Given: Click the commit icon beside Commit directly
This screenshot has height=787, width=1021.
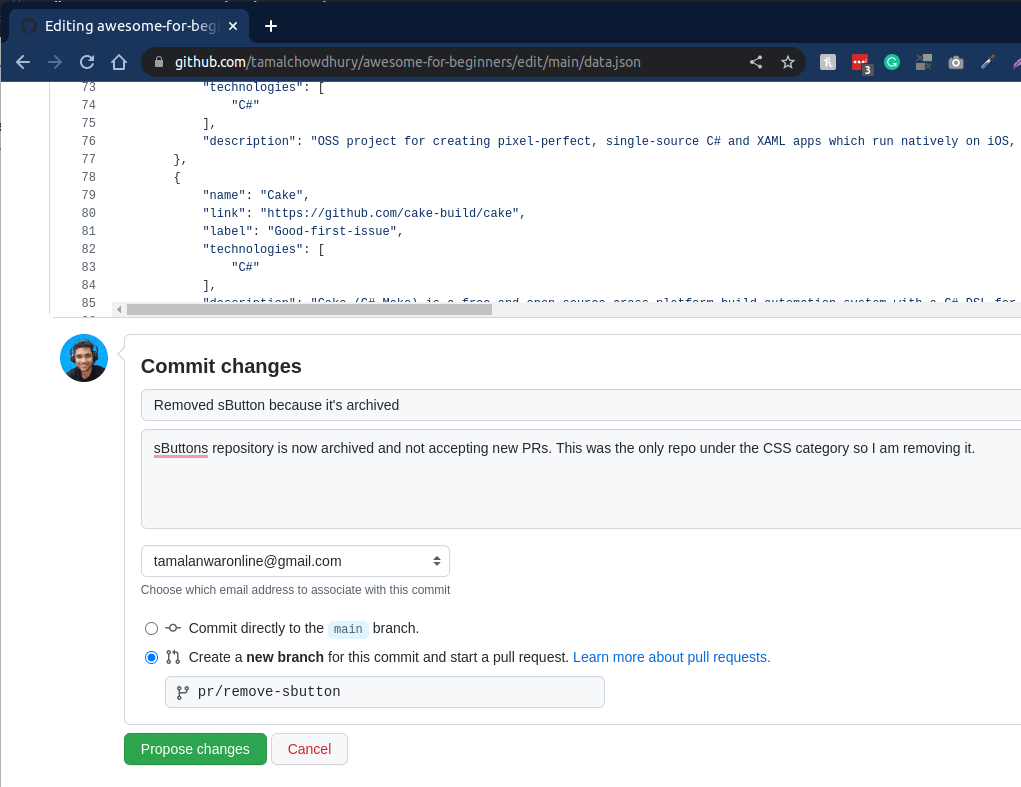Looking at the screenshot, I should (173, 628).
